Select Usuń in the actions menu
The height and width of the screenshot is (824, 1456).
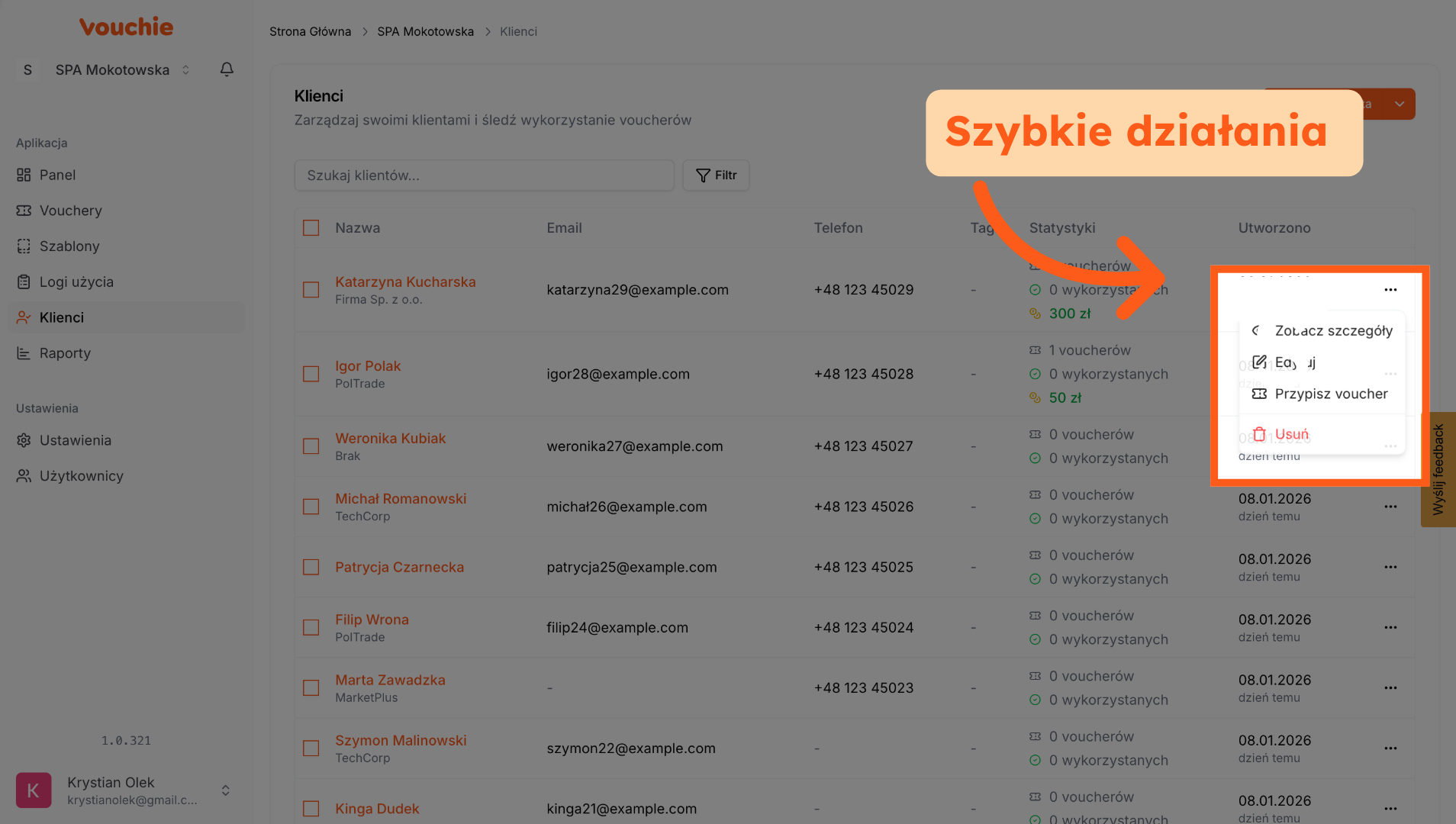pos(1291,434)
